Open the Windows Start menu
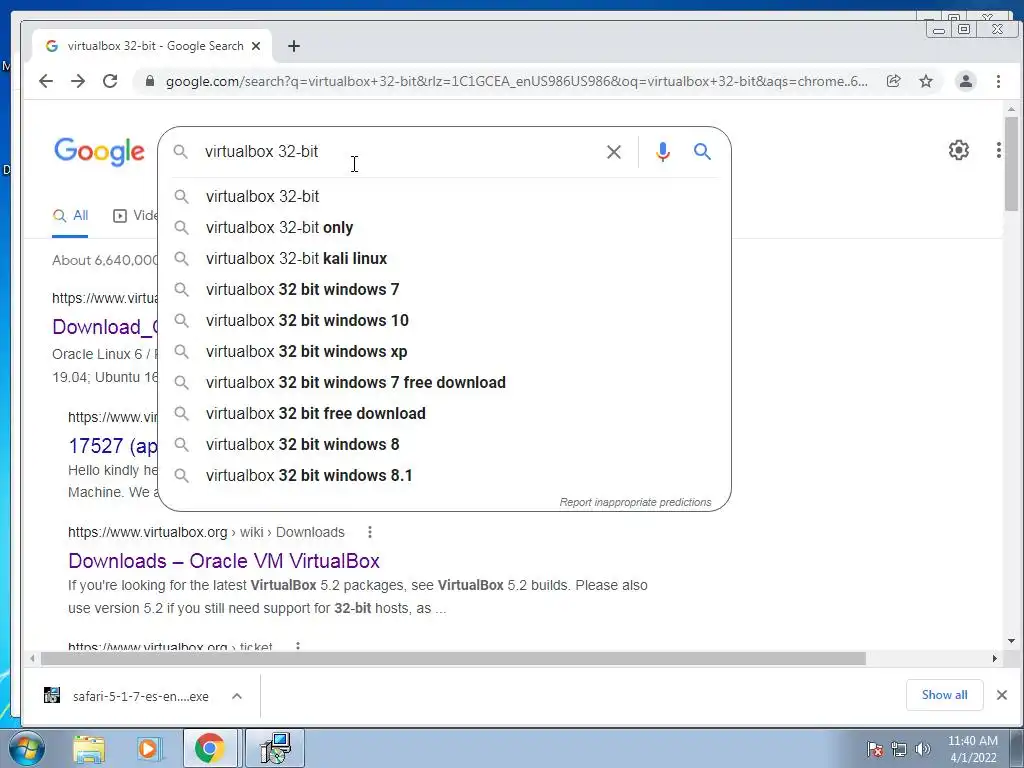This screenshot has height=768, width=1024. coord(26,748)
